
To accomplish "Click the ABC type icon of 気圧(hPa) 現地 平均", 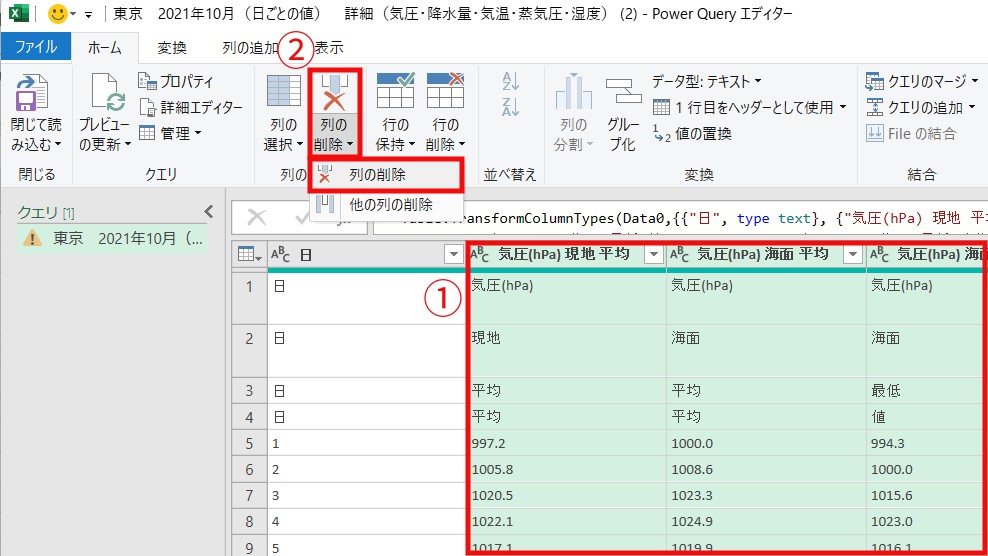I will click(x=480, y=254).
